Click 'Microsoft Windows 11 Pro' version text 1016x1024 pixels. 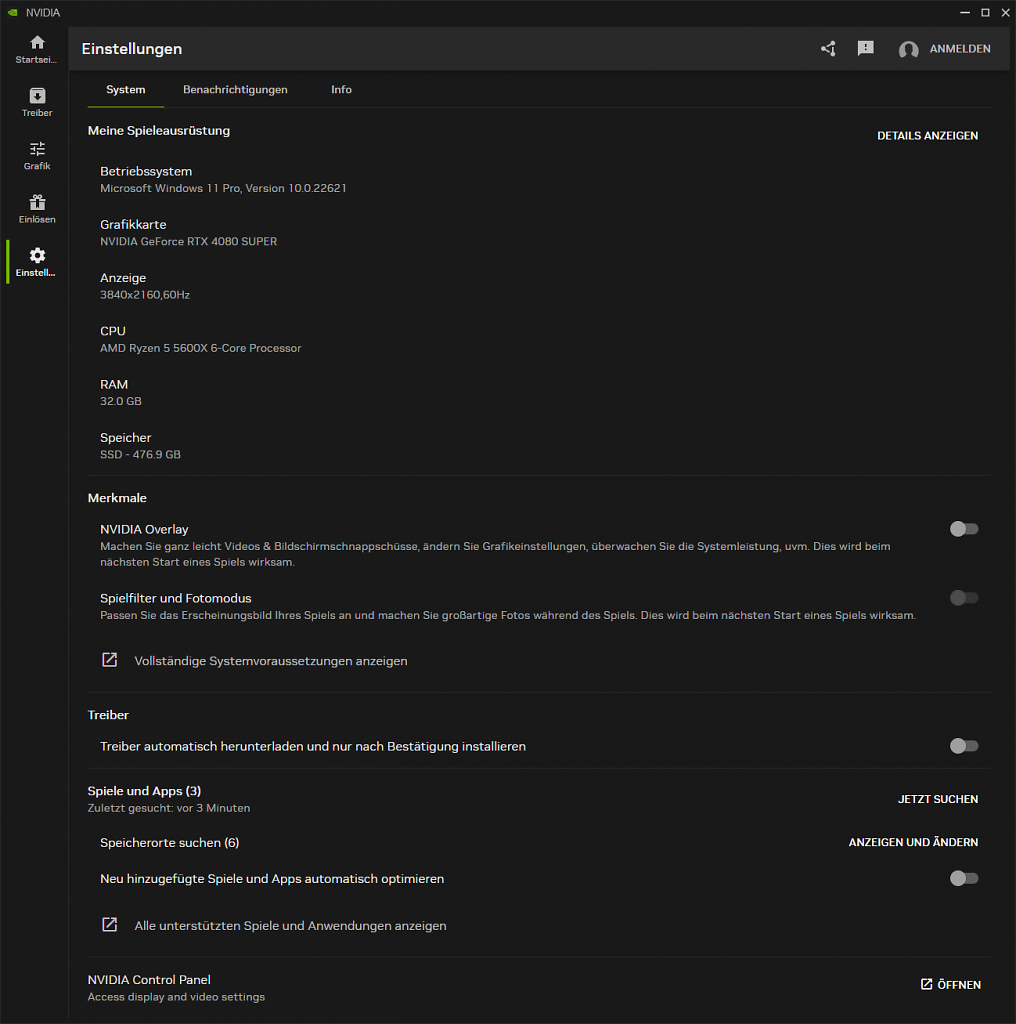[223, 188]
